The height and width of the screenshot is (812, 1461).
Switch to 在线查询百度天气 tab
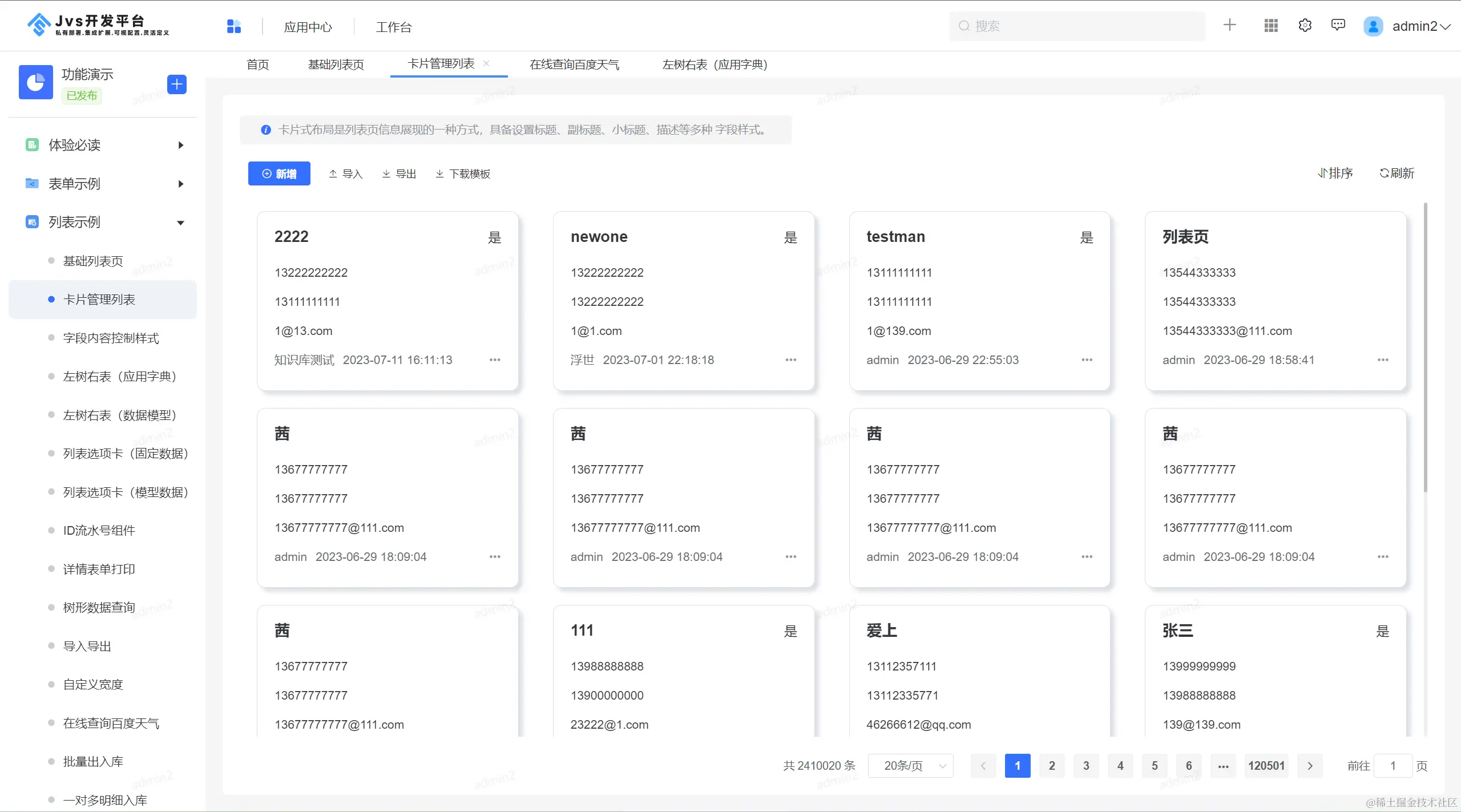click(x=574, y=64)
